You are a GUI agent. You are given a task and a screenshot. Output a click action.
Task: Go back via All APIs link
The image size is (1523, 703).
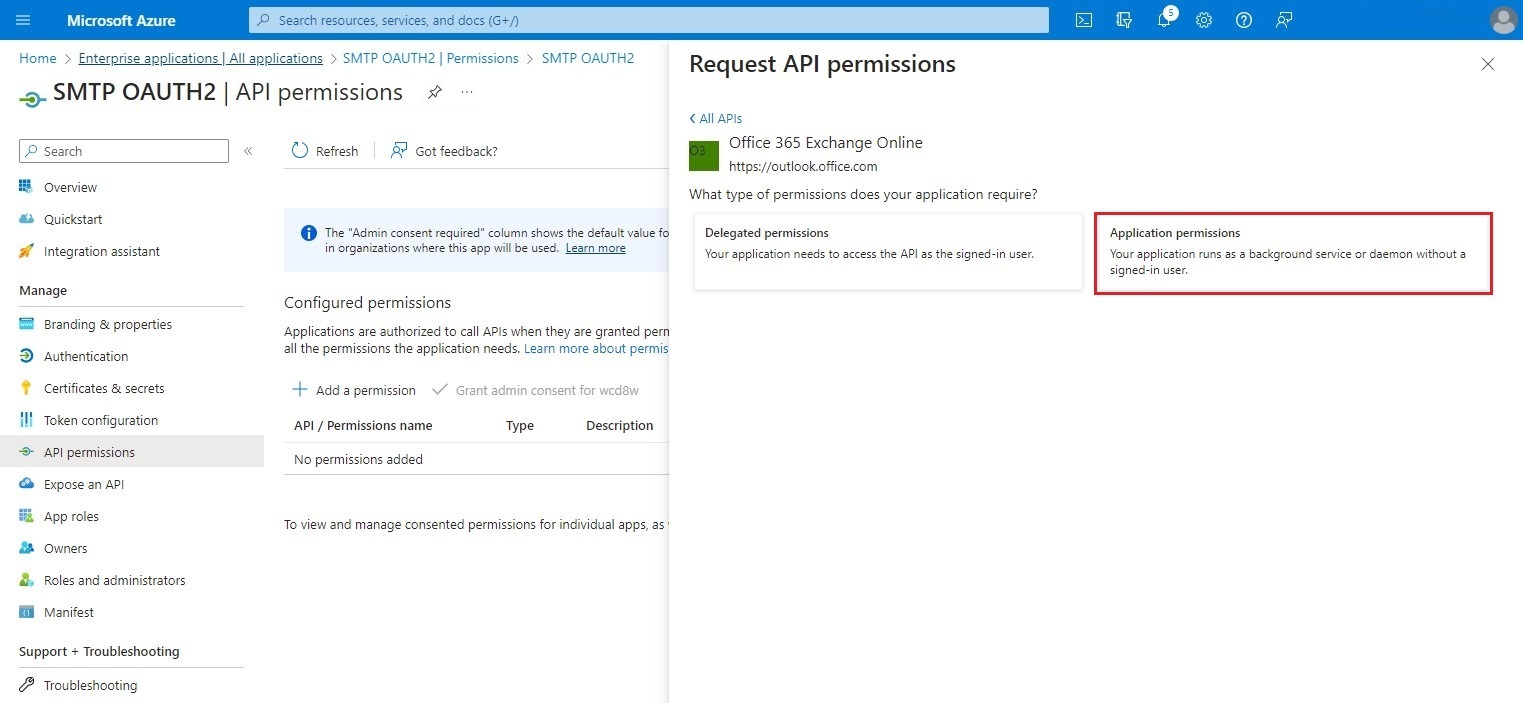point(715,118)
